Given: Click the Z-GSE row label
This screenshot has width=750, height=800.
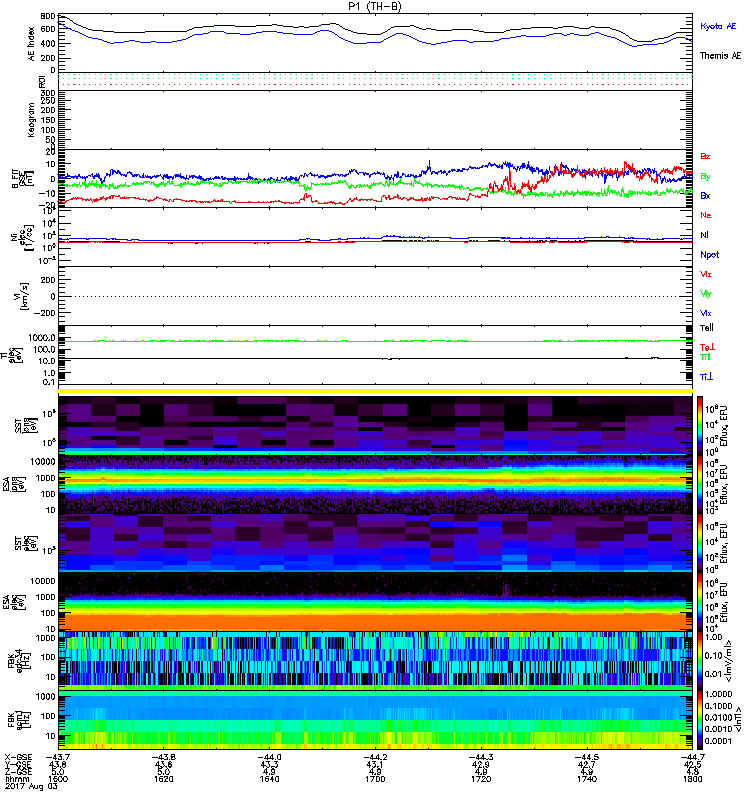Looking at the screenshot, I should click(18, 771).
